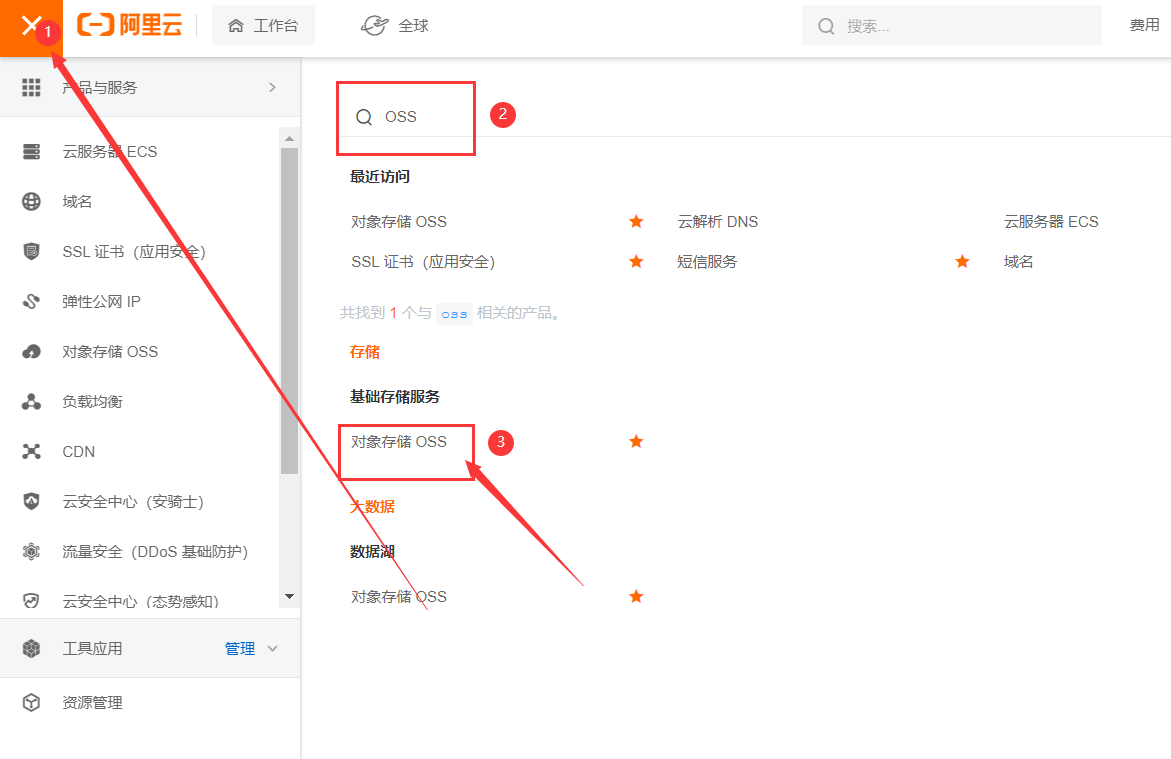
Task: Open 域名 under 最近访问
Action: (1018, 261)
